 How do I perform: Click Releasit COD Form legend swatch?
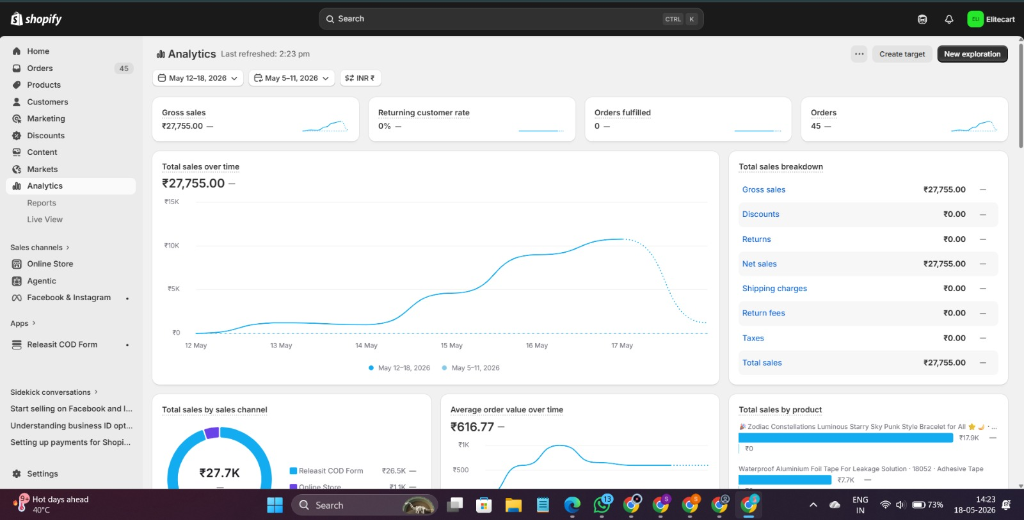click(x=293, y=470)
